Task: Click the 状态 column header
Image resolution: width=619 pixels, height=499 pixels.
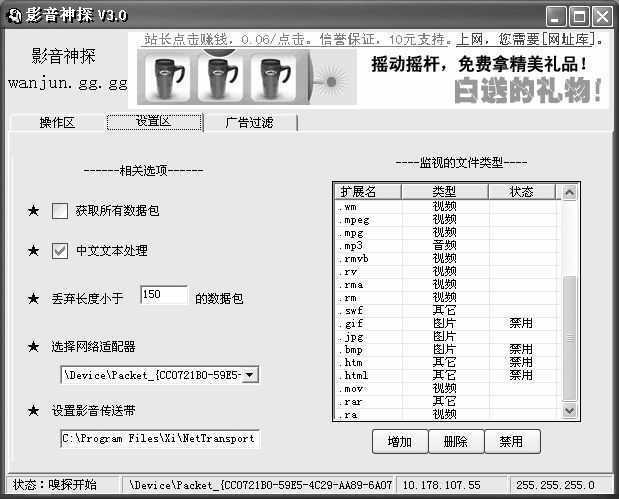Action: (522, 191)
